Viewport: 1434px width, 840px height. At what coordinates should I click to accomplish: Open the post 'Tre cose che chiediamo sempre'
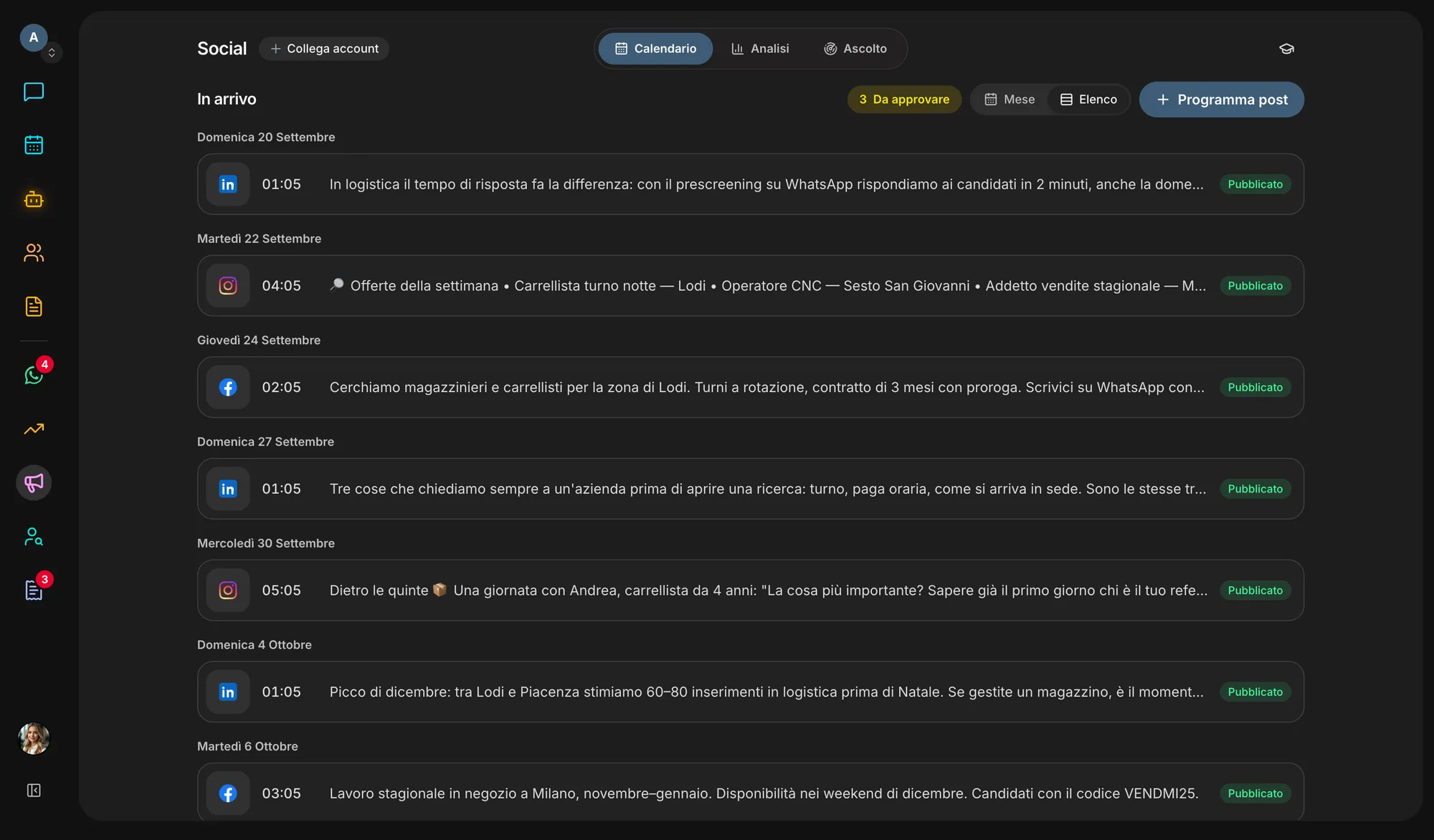click(751, 489)
